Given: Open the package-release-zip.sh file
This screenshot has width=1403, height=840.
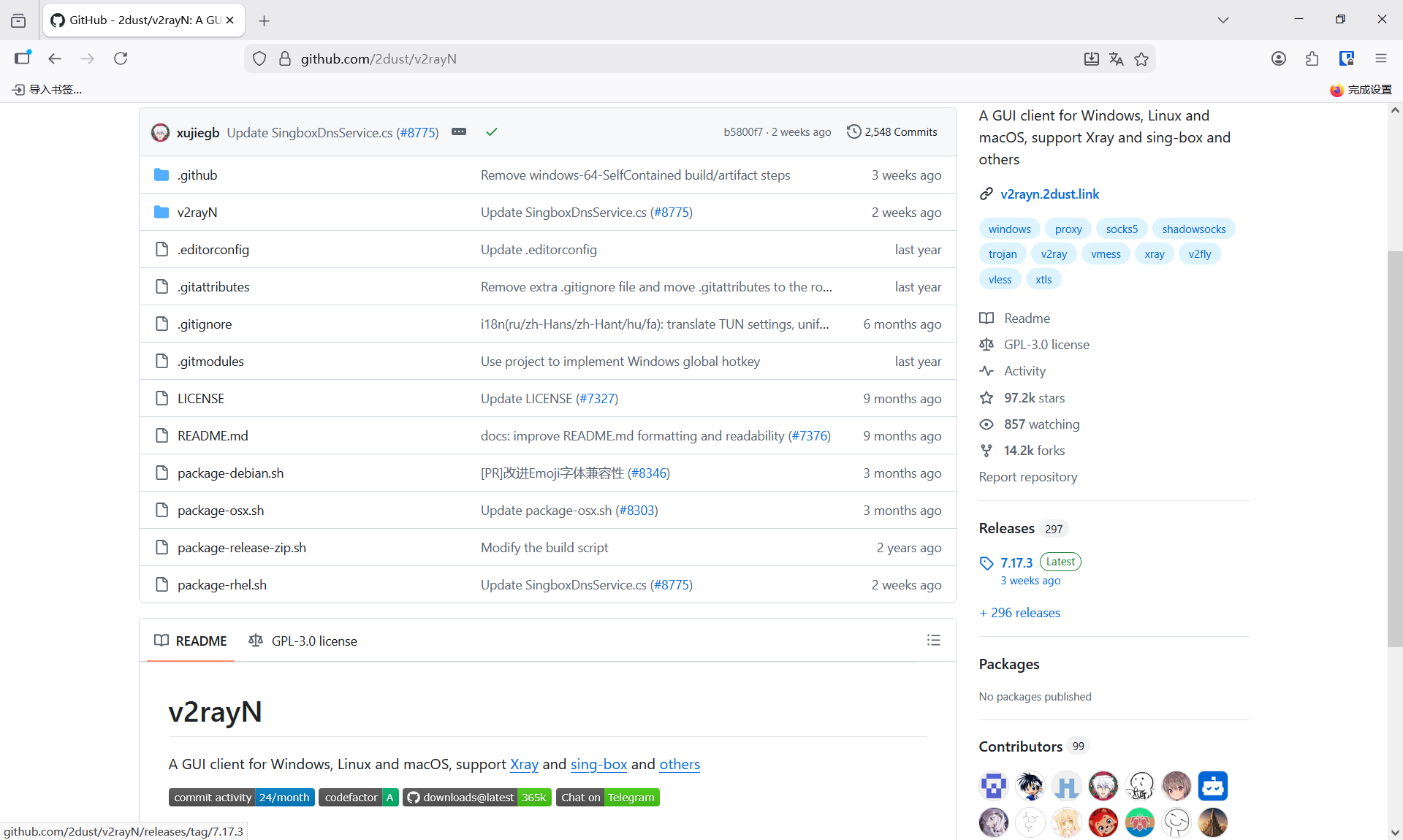Looking at the screenshot, I should pyautogui.click(x=242, y=547).
